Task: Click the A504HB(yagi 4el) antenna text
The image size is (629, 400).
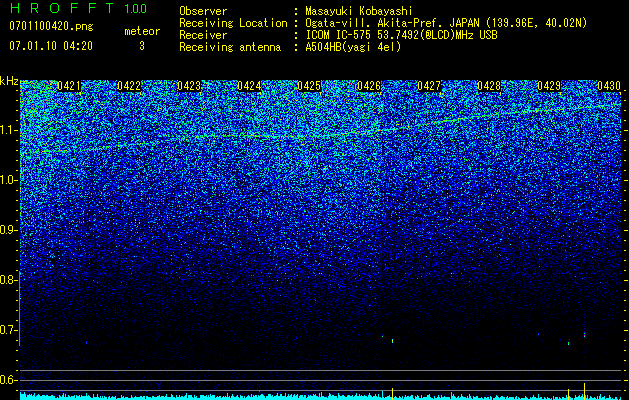Action: pos(353,47)
